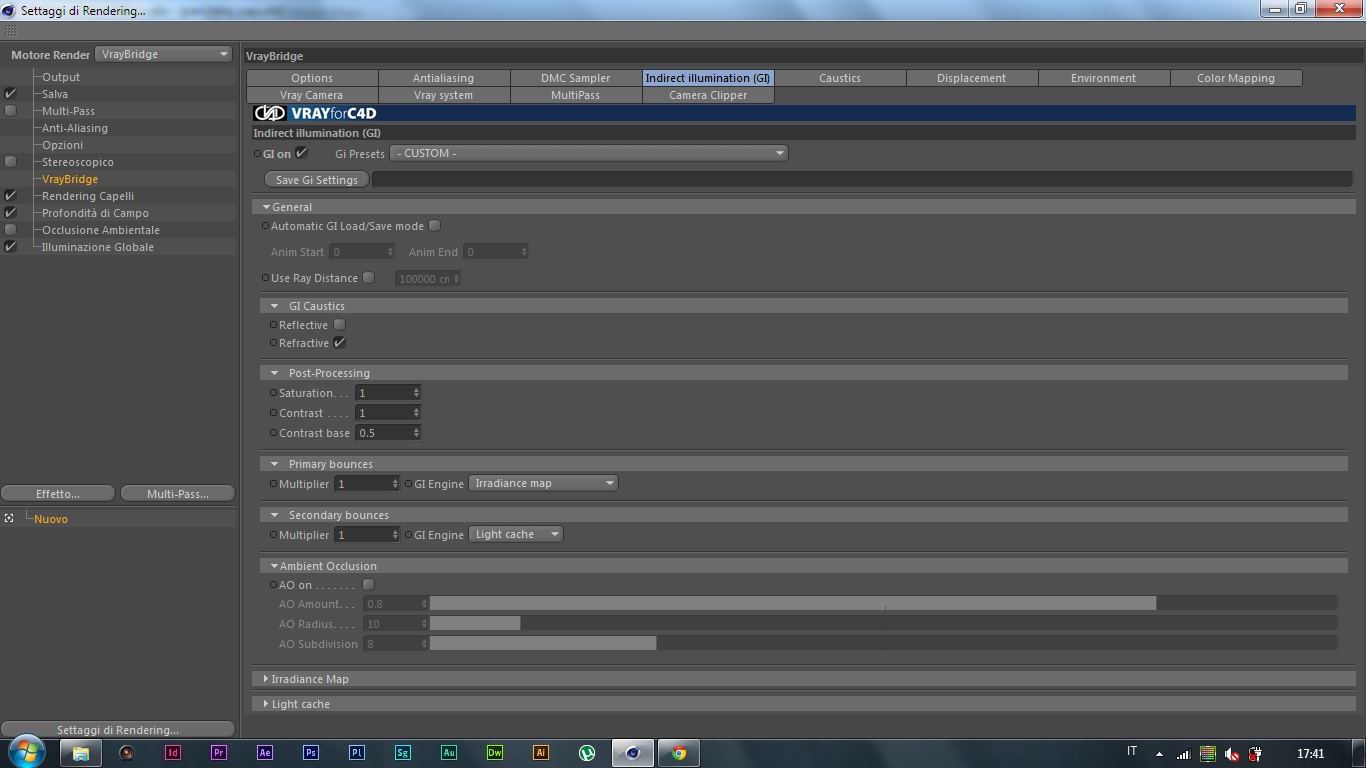Click the AO Amount slider
This screenshot has height=768, width=1366.
click(884, 604)
